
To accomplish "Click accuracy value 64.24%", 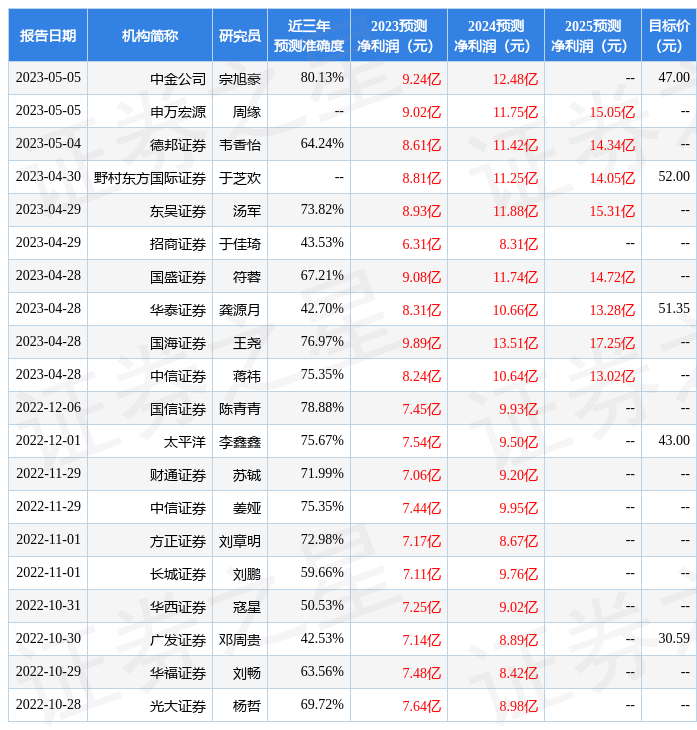I will click(x=322, y=143).
